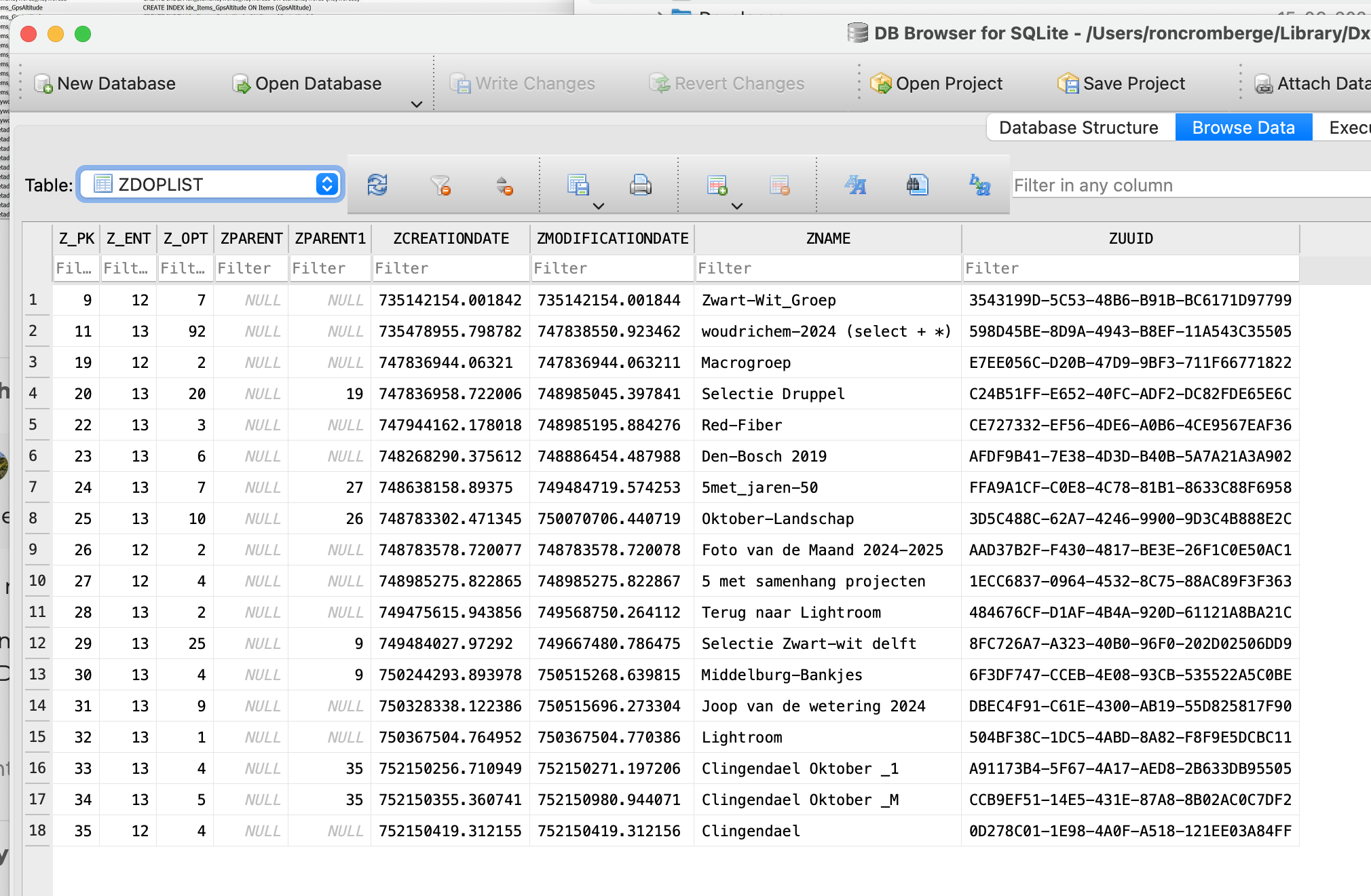
Task: Select the creation date 747836944.06321 cell
Action: pos(451,362)
